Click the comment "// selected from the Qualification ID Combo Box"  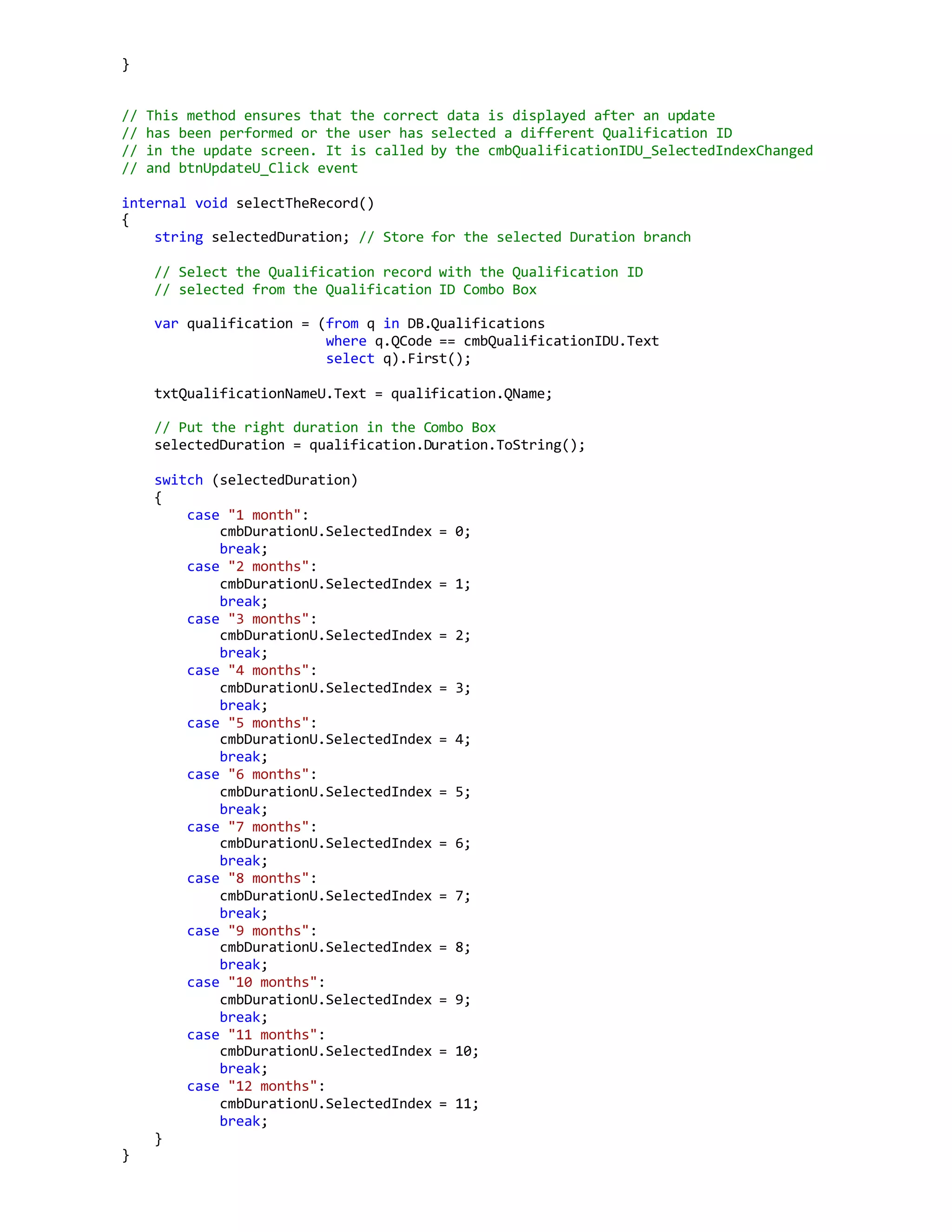346,289
